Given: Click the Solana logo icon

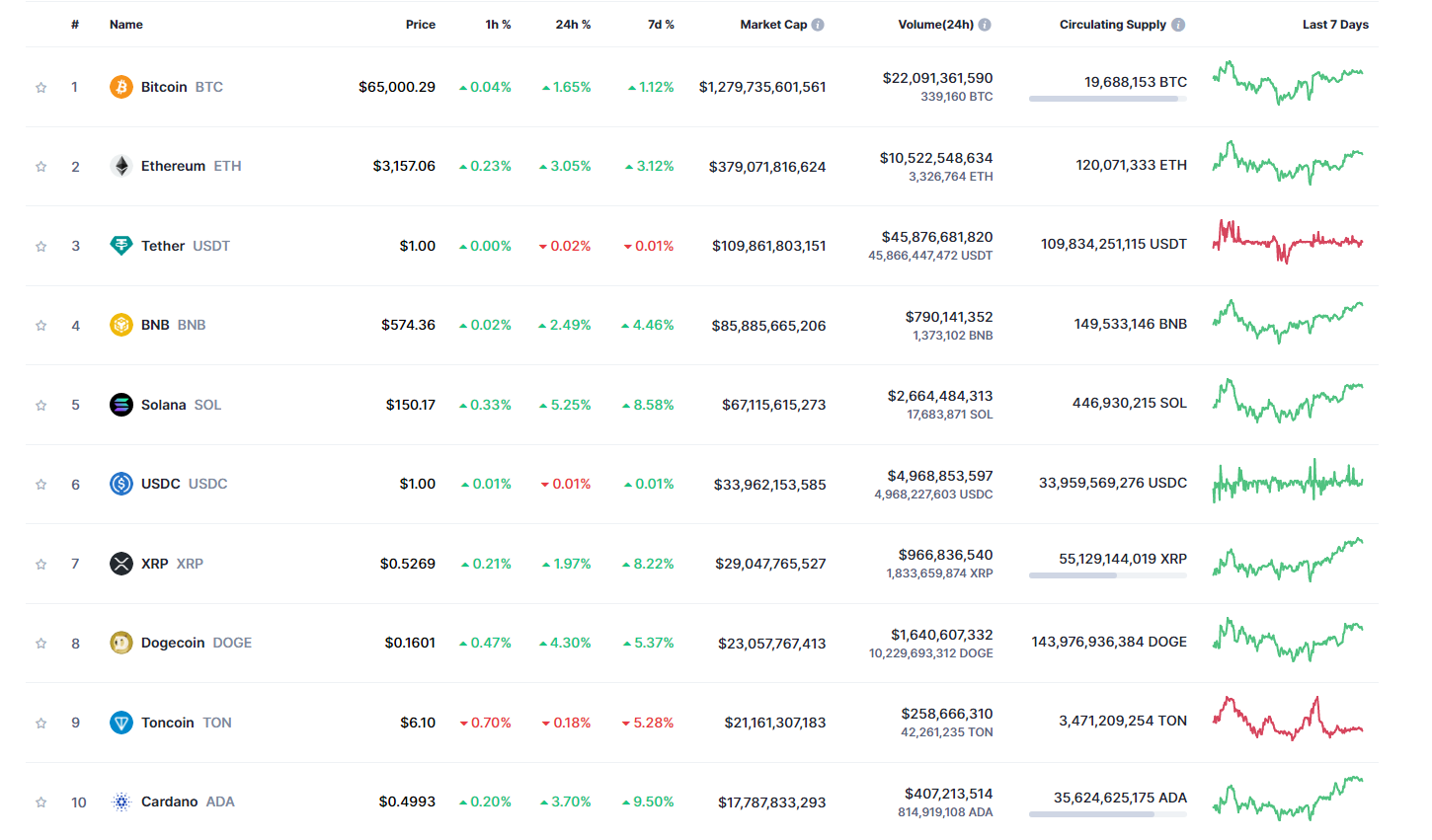Looking at the screenshot, I should click(121, 405).
